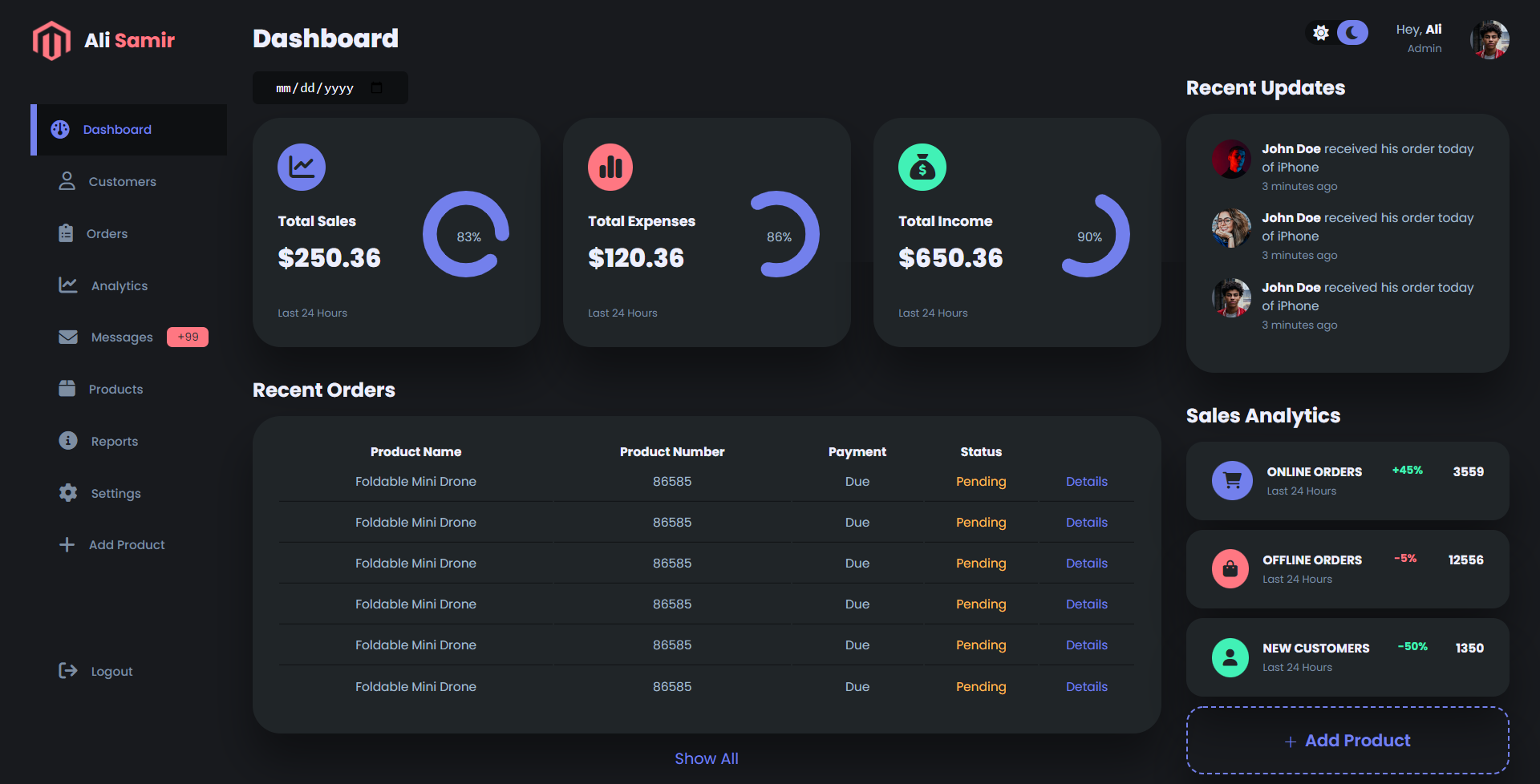Select Dashboard from the sidebar menu
The width and height of the screenshot is (1540, 784).
117,129
